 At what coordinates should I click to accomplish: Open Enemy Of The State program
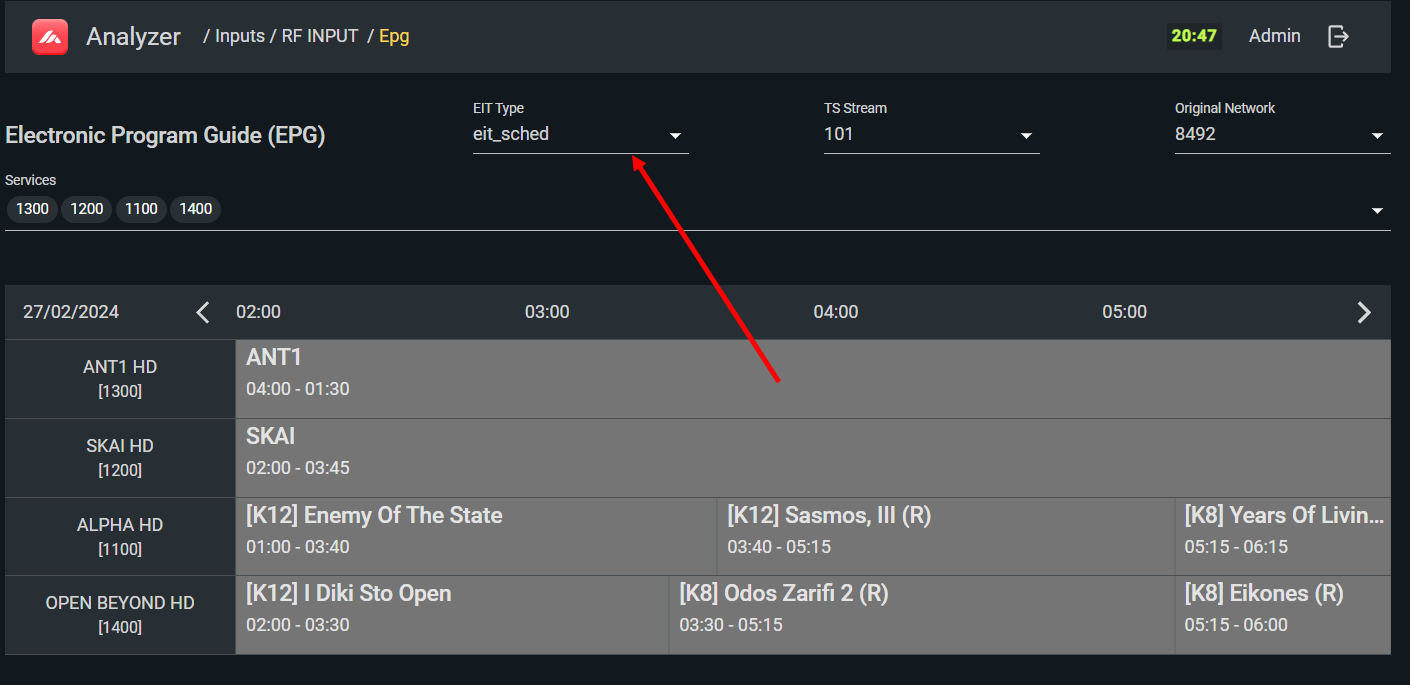[x=476, y=530]
